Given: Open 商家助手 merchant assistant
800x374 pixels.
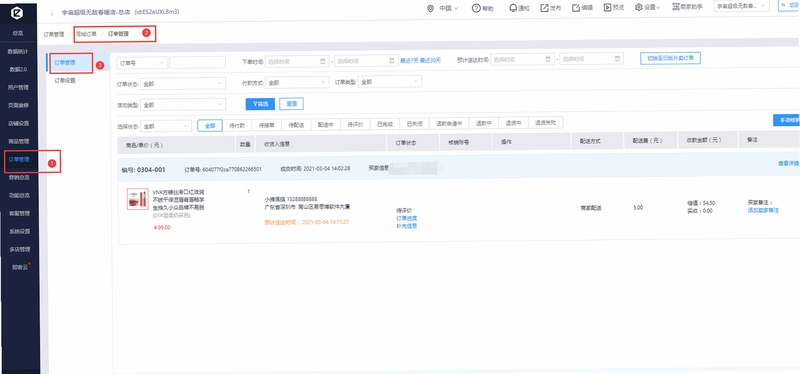Looking at the screenshot, I should pyautogui.click(x=688, y=7).
